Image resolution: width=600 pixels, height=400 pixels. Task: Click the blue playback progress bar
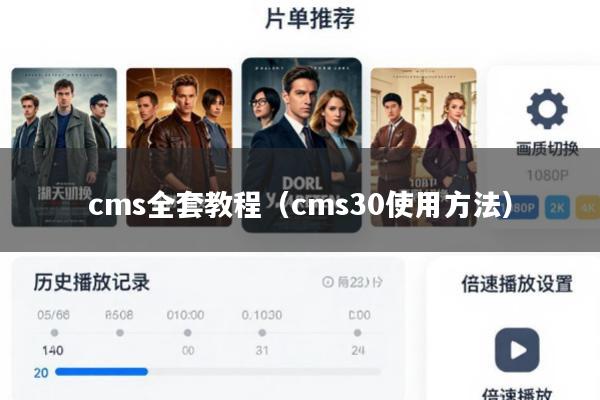(101, 372)
